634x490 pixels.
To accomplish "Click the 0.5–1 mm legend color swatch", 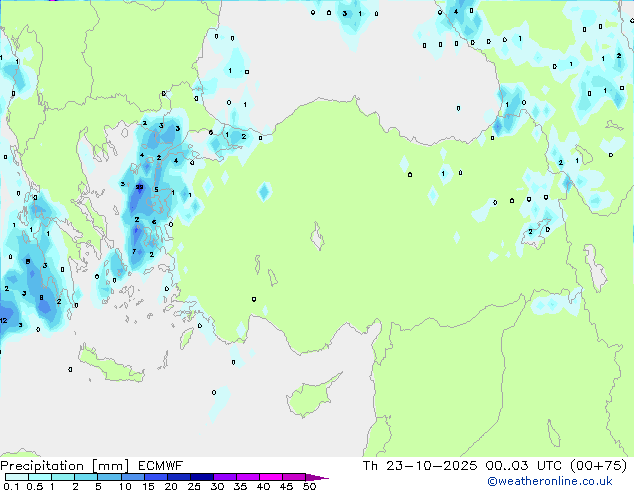I will (x=40, y=477).
